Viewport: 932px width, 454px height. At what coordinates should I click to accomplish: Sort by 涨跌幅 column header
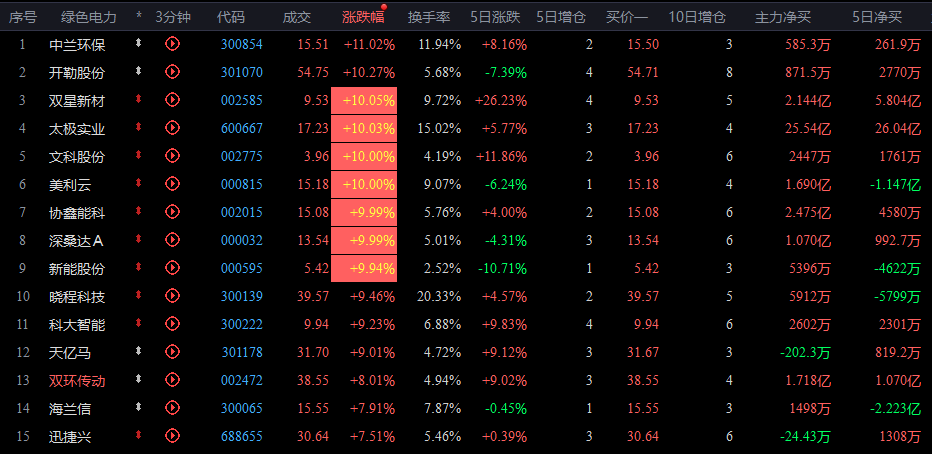click(x=363, y=17)
